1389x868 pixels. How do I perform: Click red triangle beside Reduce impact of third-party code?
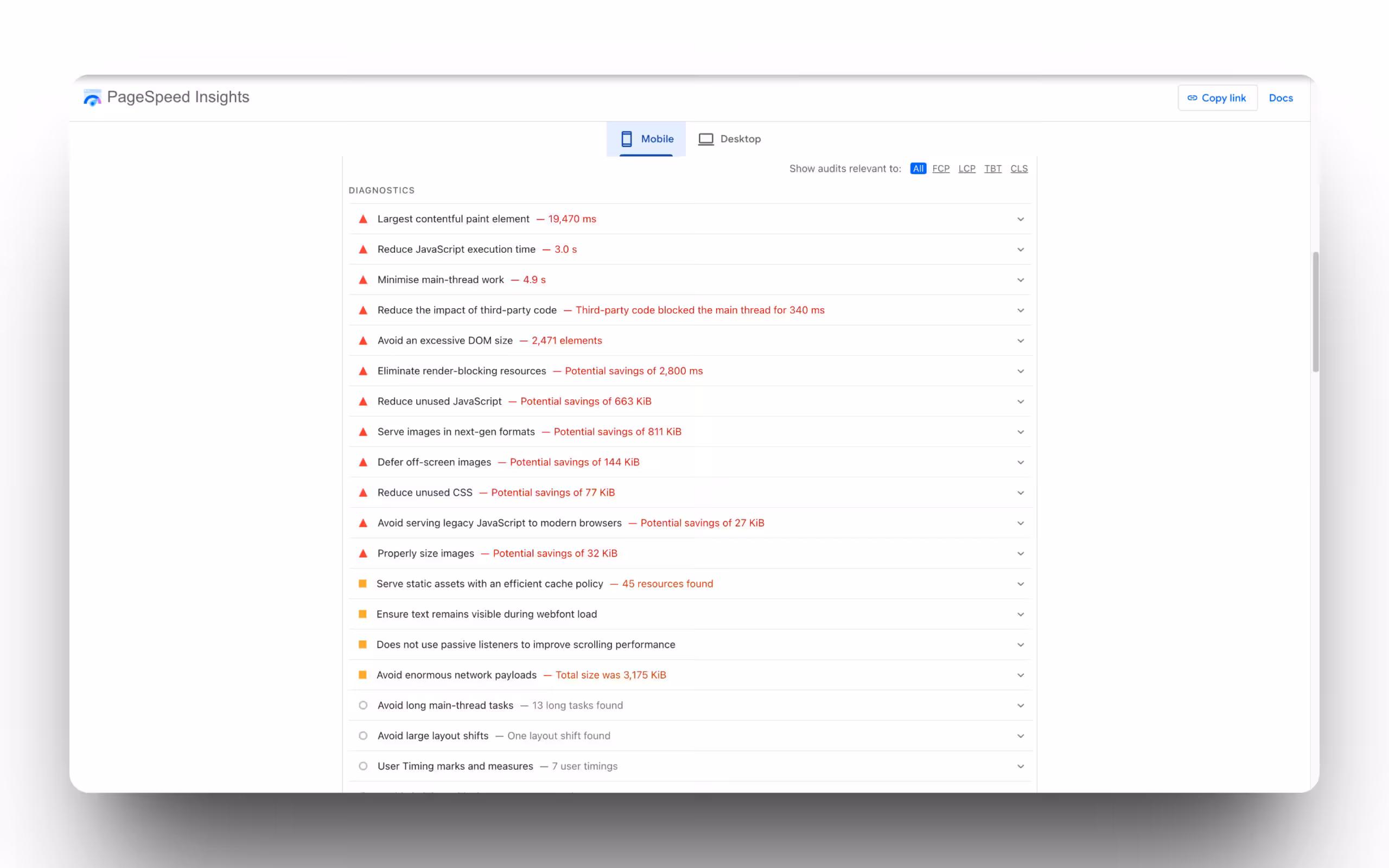click(x=363, y=310)
